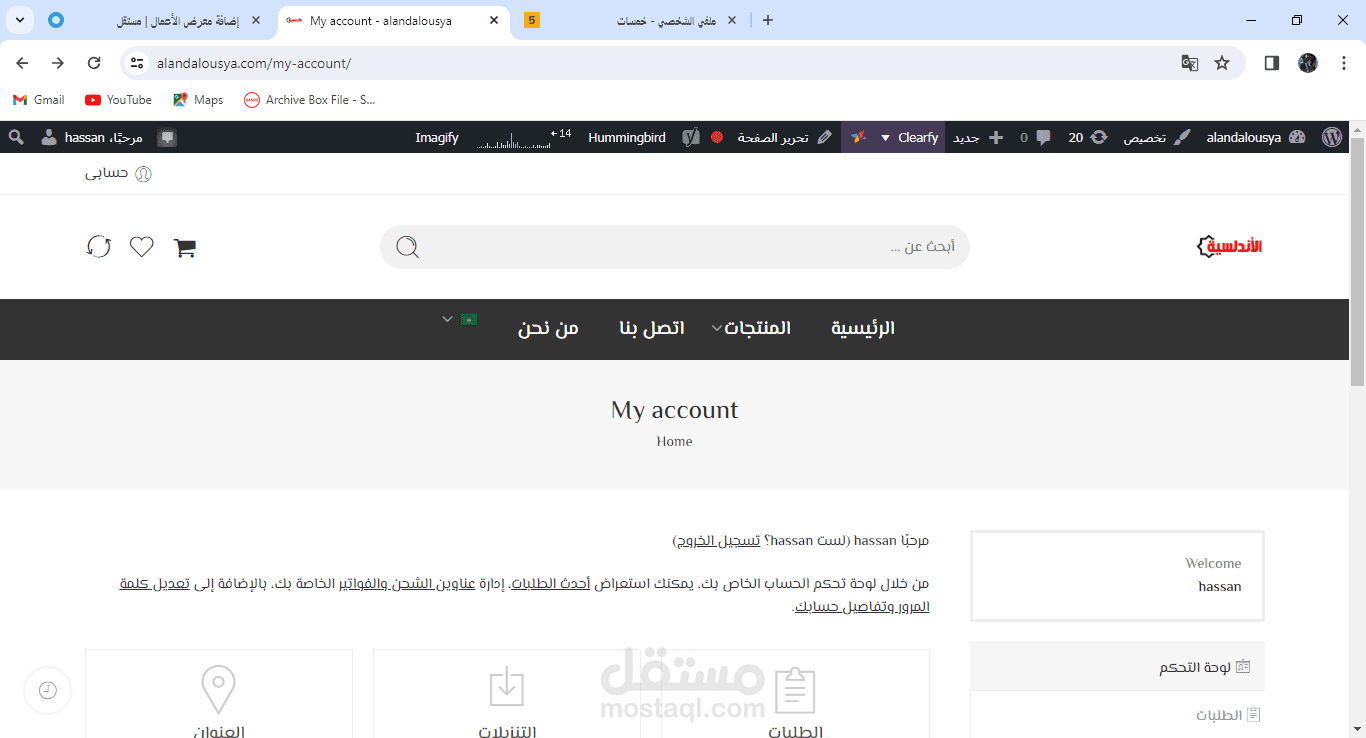Open the alandalousya site dashboard link
Screen dimensions: 1366x738
[1256, 137]
